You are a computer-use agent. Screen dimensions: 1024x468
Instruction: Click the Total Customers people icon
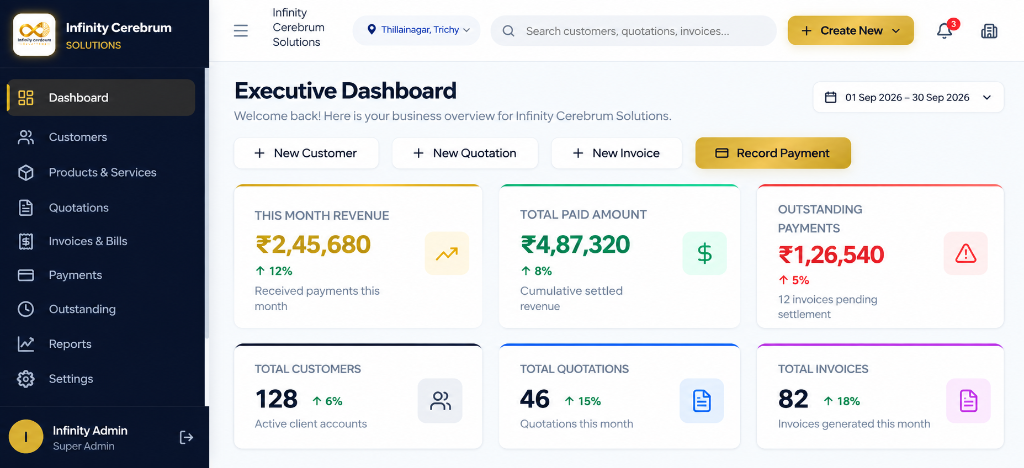(440, 401)
